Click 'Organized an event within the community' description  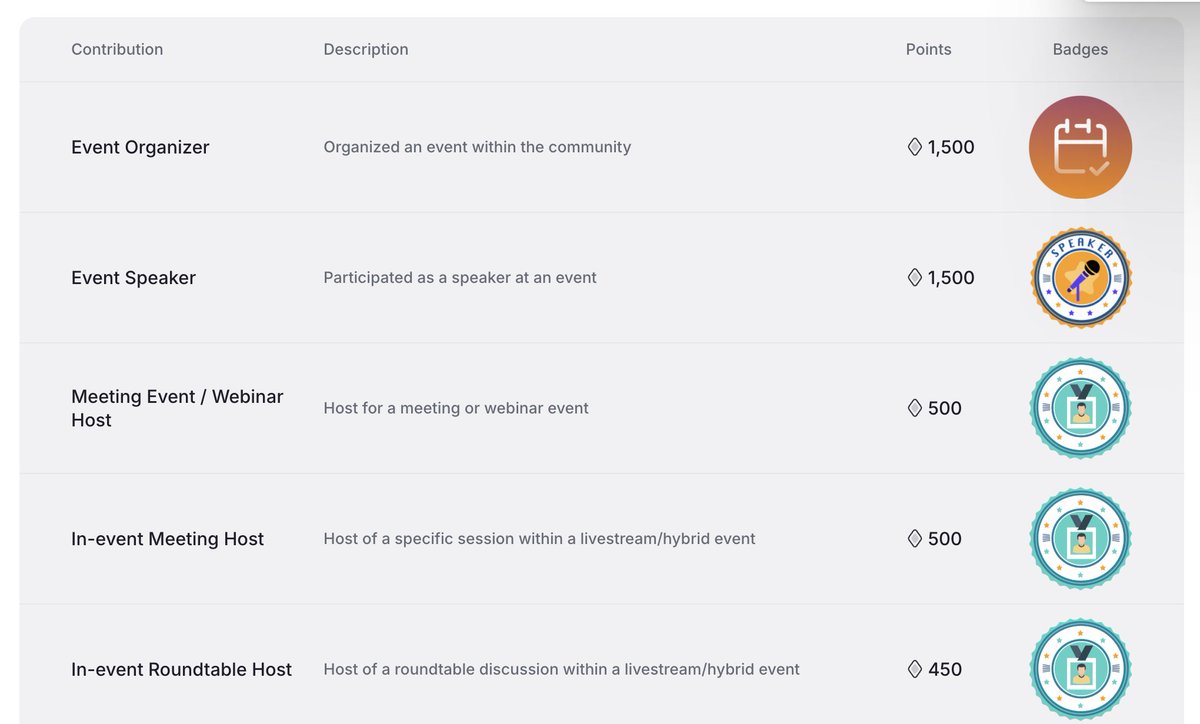(x=477, y=148)
